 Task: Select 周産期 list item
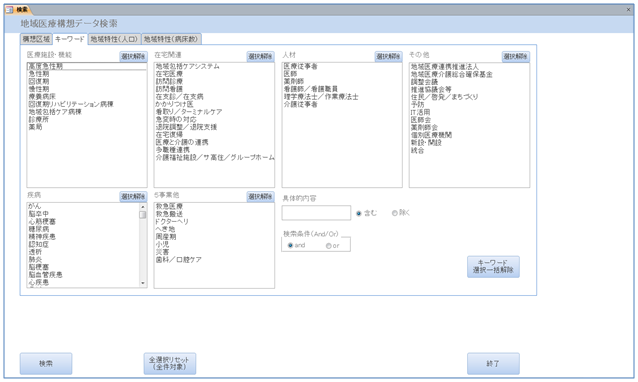(x=214, y=236)
